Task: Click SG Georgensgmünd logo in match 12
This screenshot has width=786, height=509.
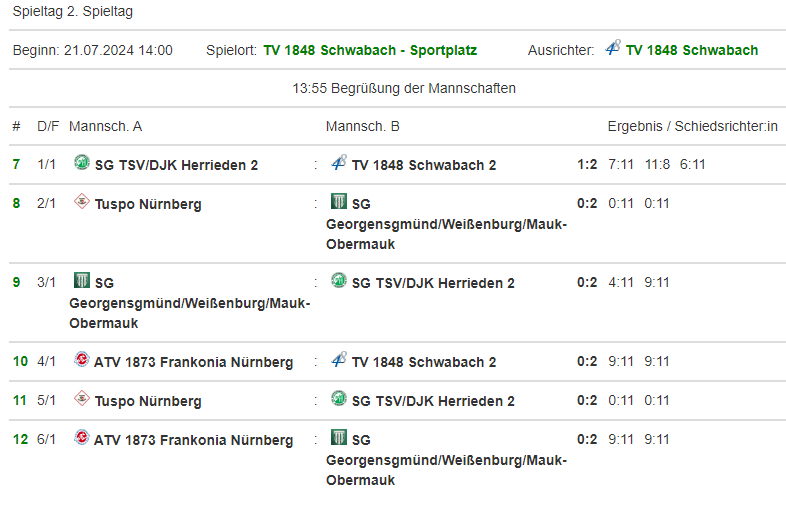Action: tap(339, 438)
